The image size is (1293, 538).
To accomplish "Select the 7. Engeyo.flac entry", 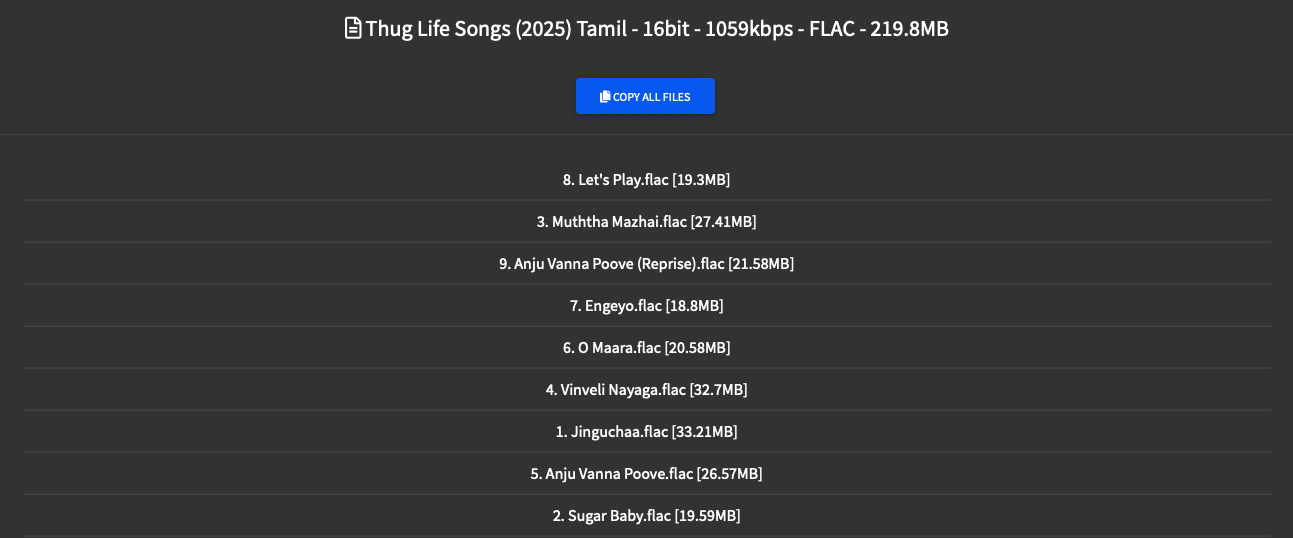I will [647, 306].
